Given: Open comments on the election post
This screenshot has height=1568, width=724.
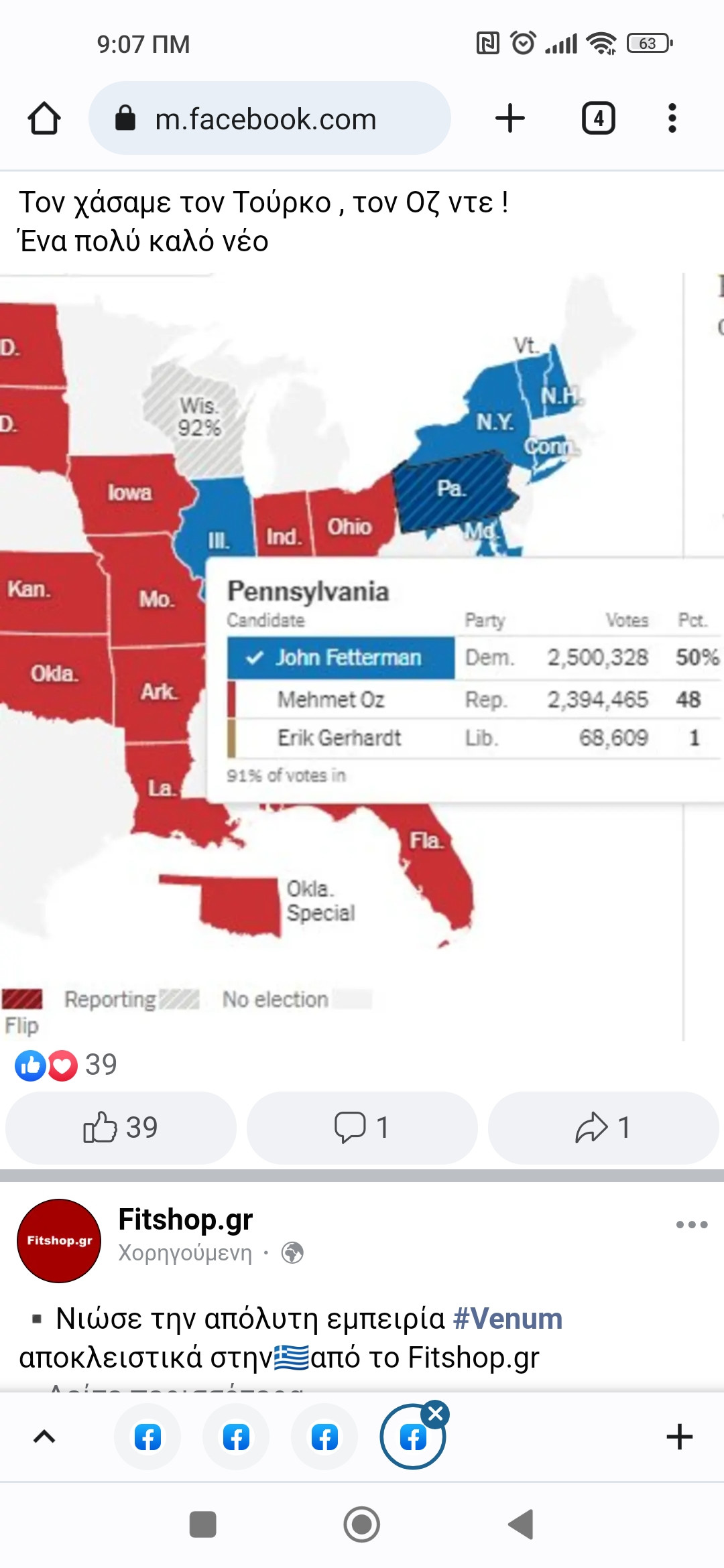Looking at the screenshot, I should pos(362,1127).
